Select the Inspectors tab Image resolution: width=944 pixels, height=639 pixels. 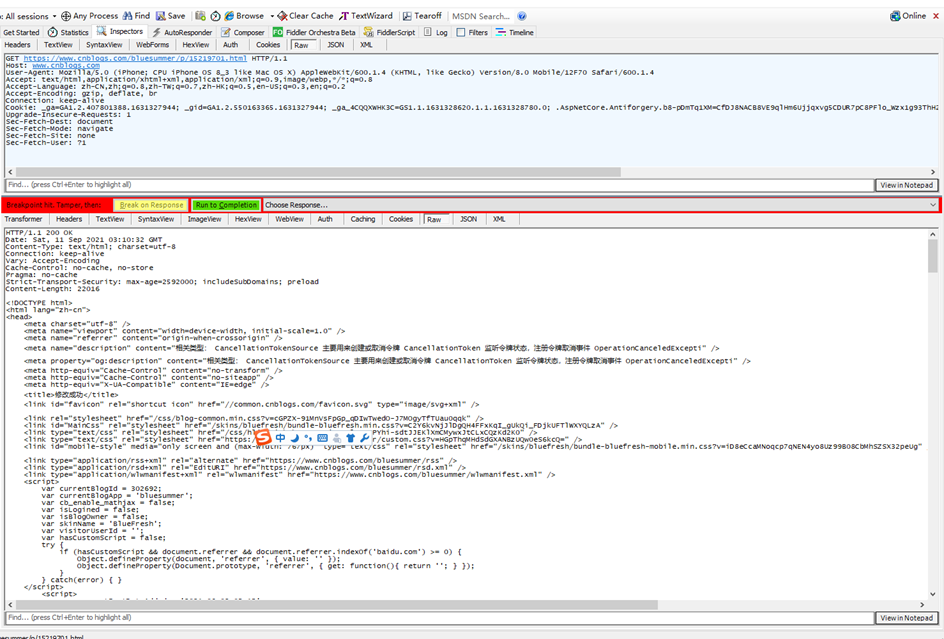120,31
